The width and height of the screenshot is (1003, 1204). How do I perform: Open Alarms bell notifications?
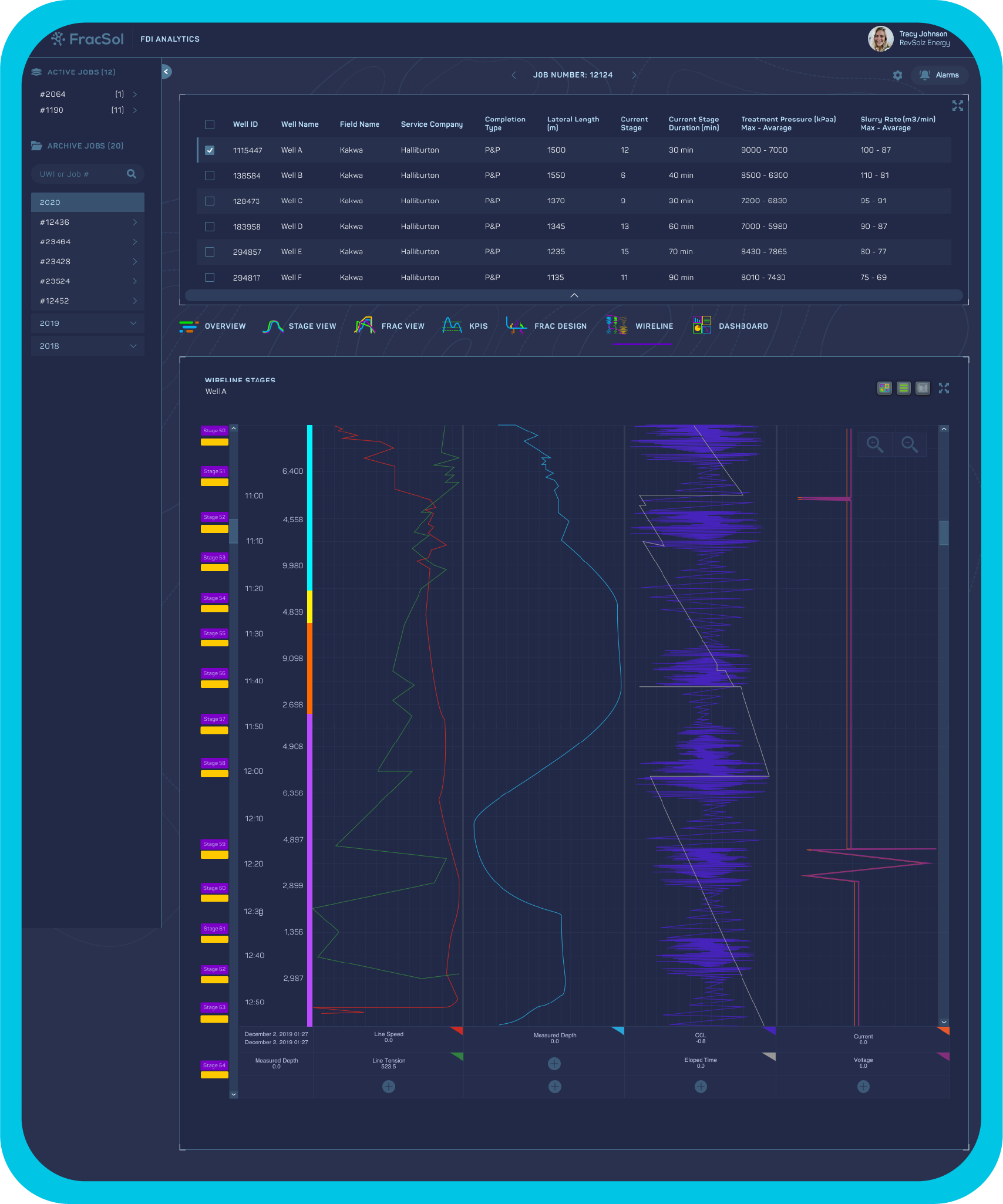point(939,75)
